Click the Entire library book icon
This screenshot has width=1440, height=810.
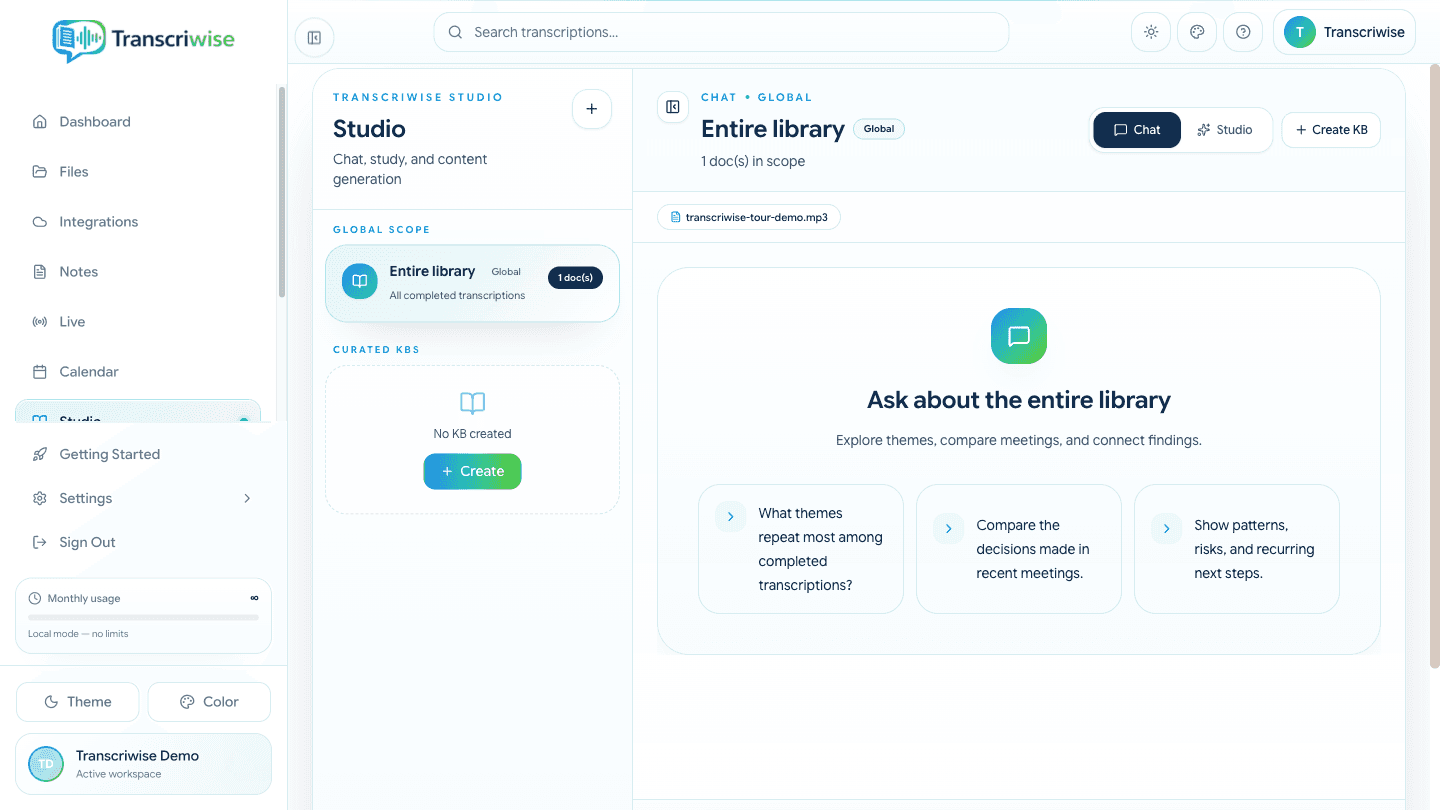click(x=360, y=281)
